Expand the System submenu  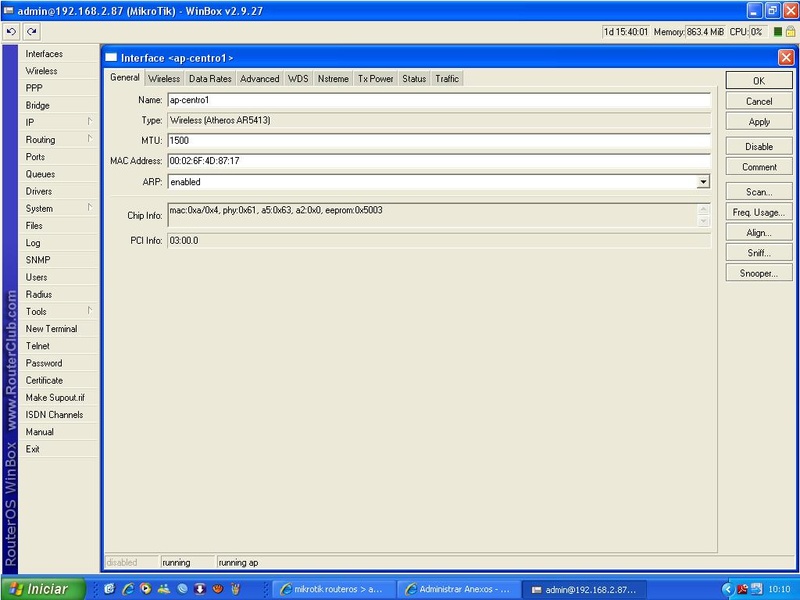pos(58,208)
